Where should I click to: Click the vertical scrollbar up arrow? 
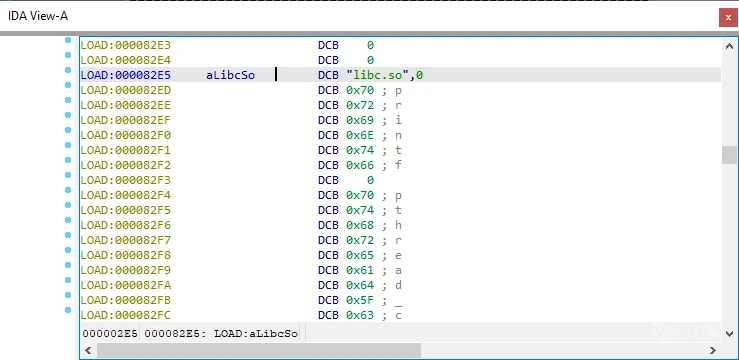(729, 46)
